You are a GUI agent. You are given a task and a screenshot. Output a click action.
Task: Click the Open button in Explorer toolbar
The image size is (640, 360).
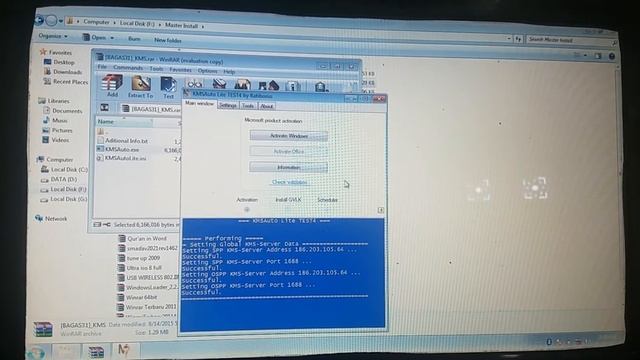coord(95,37)
